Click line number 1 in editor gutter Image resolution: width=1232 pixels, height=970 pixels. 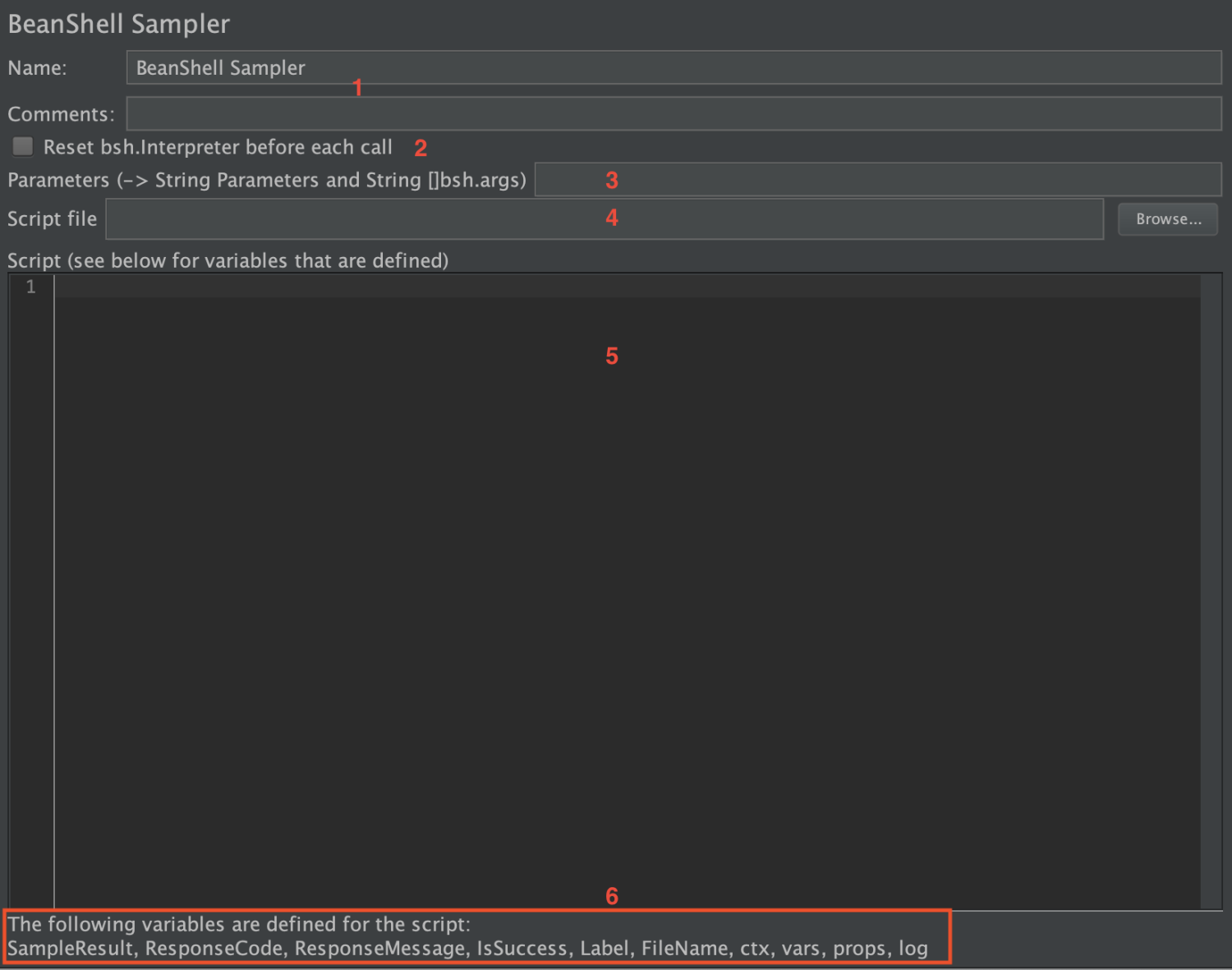[31, 287]
